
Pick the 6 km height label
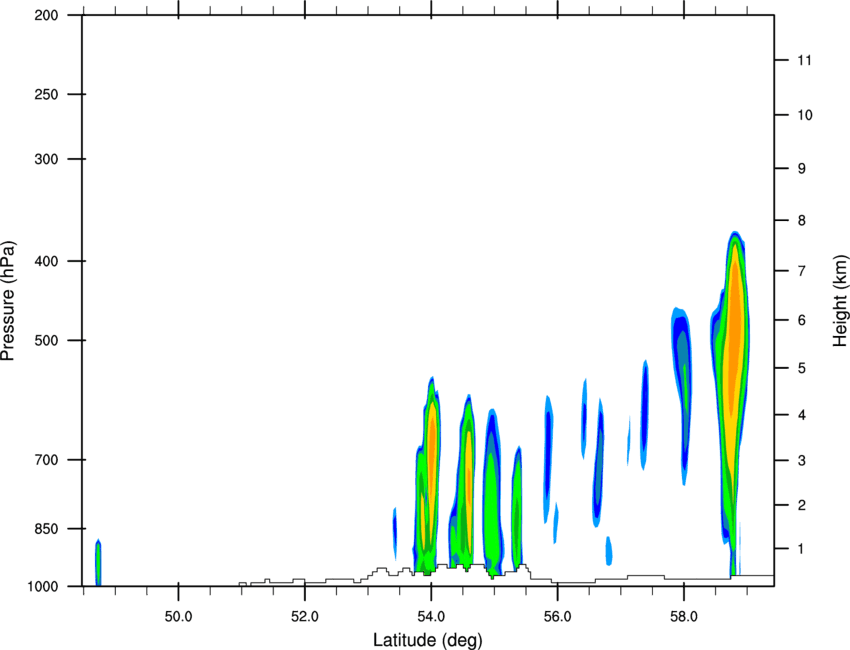[801, 320]
